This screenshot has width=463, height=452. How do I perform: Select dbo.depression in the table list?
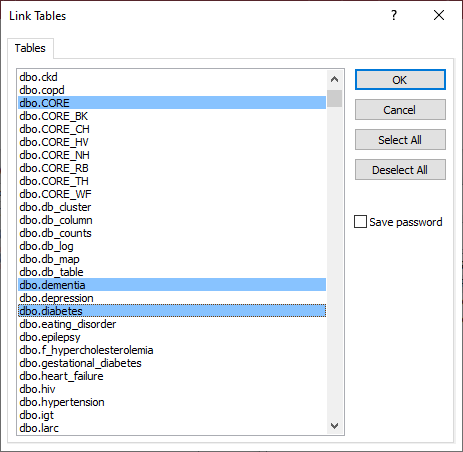[172, 298]
